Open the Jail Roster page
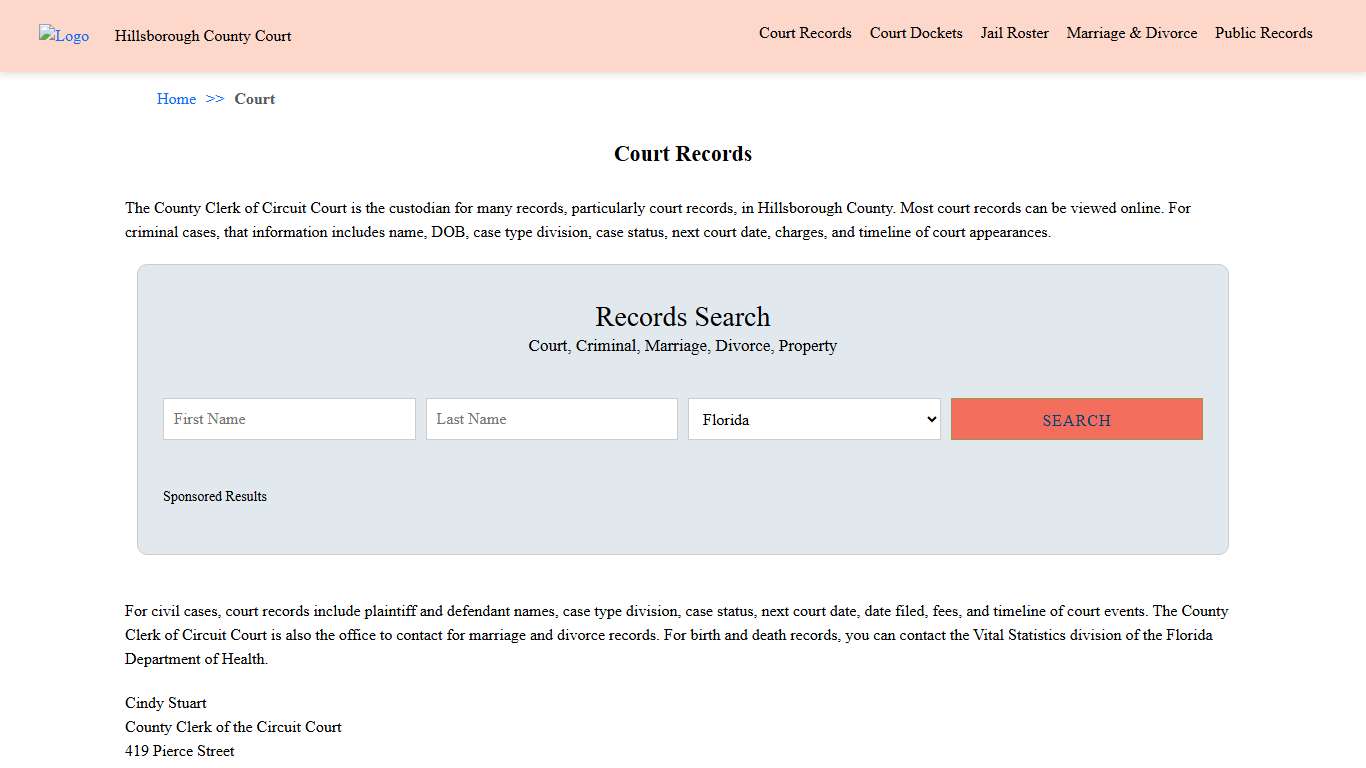Image resolution: width=1366 pixels, height=768 pixels. 1014,33
